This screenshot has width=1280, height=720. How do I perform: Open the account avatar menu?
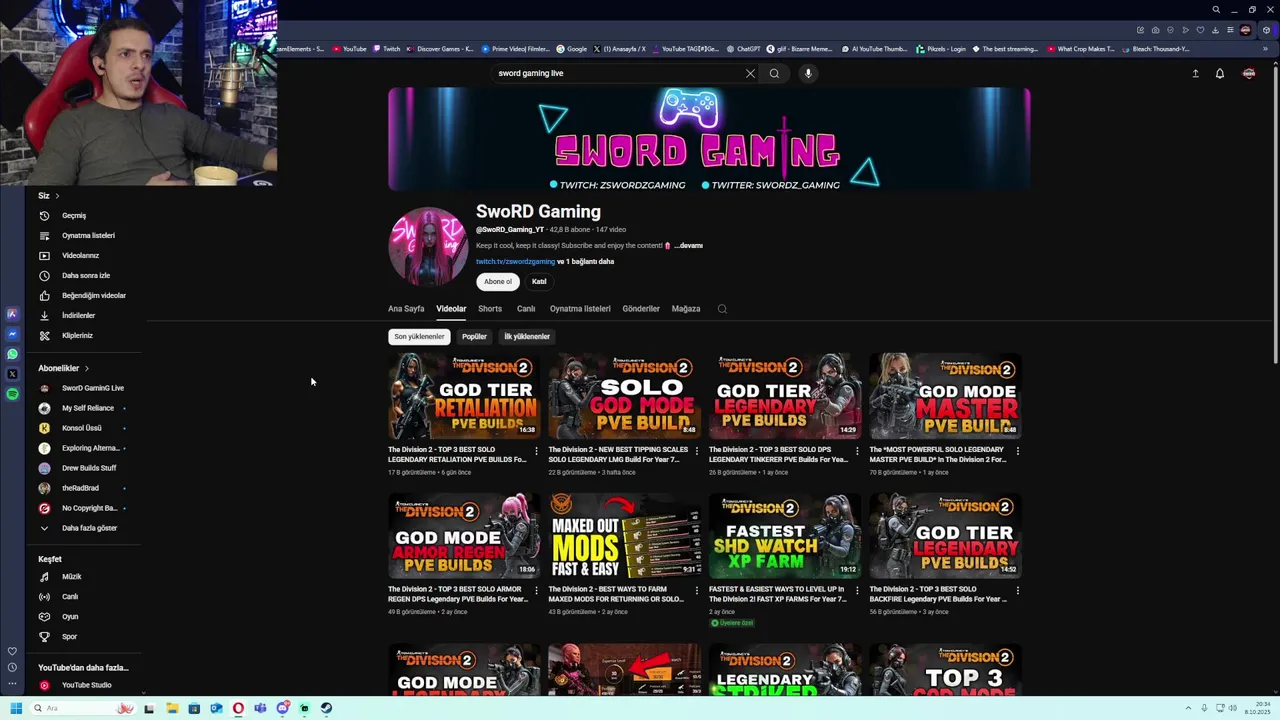[x=1249, y=73]
